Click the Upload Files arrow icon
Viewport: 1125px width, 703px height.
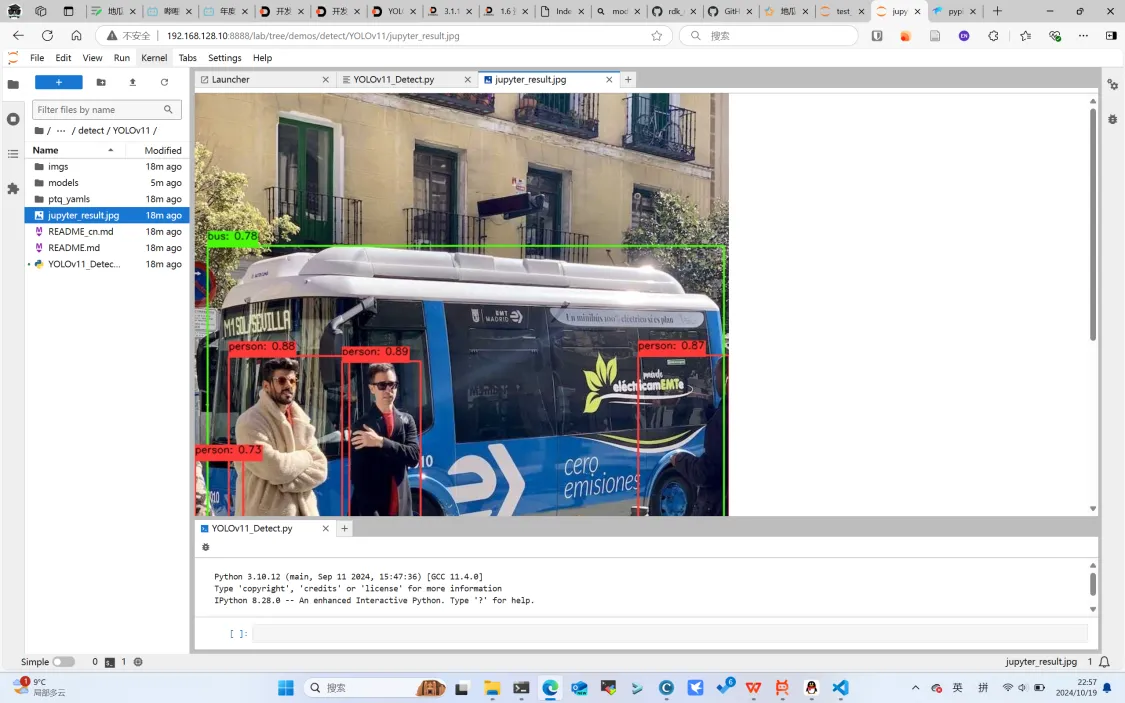[x=133, y=82]
